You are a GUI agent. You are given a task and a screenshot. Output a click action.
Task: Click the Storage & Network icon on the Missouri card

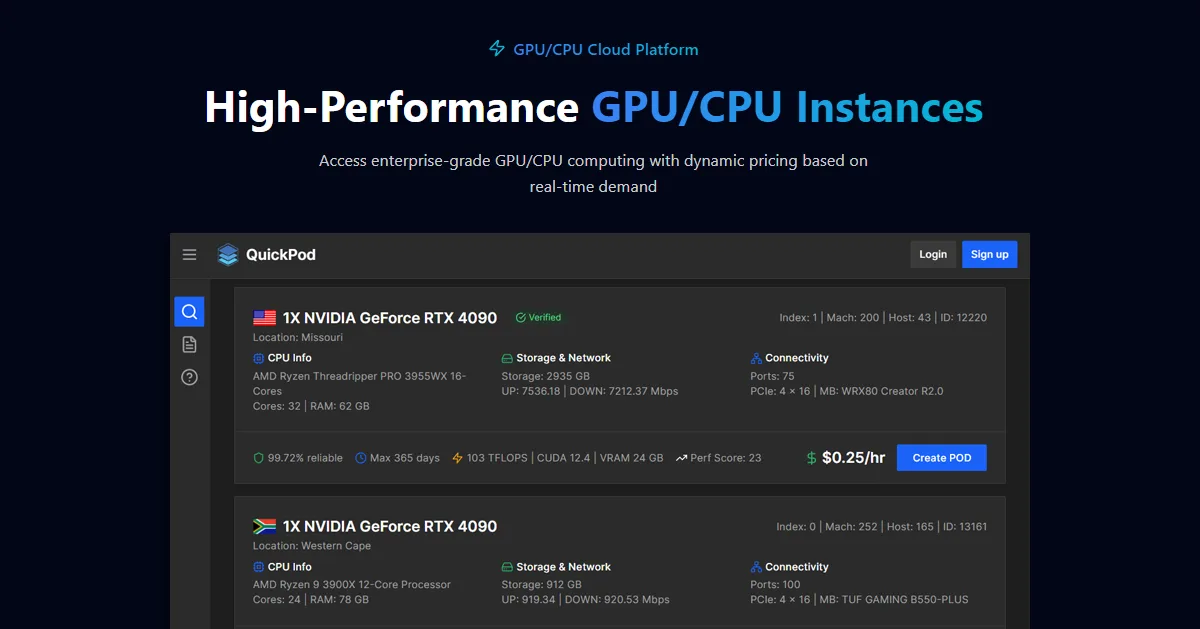507,358
